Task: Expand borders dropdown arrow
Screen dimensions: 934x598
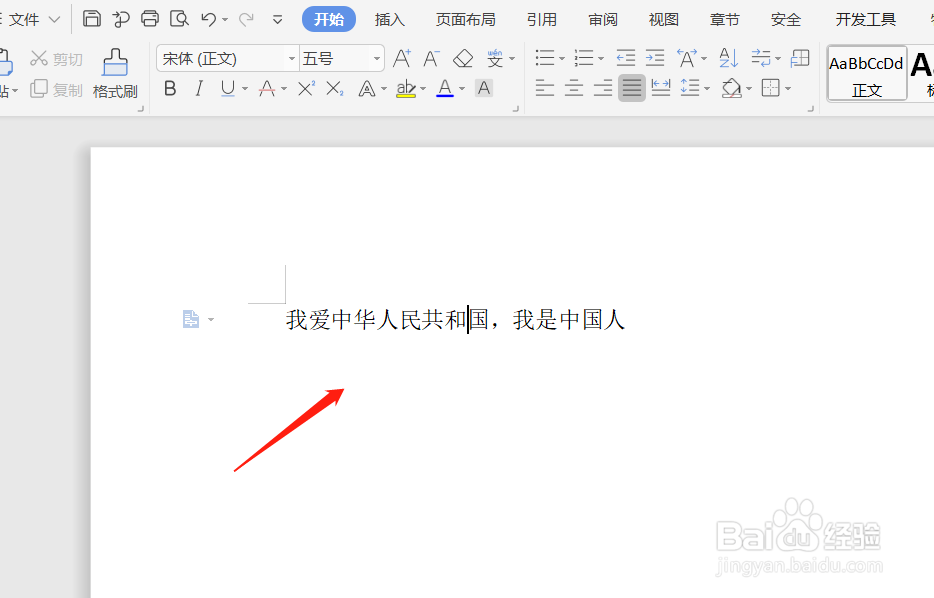Action: (788, 89)
